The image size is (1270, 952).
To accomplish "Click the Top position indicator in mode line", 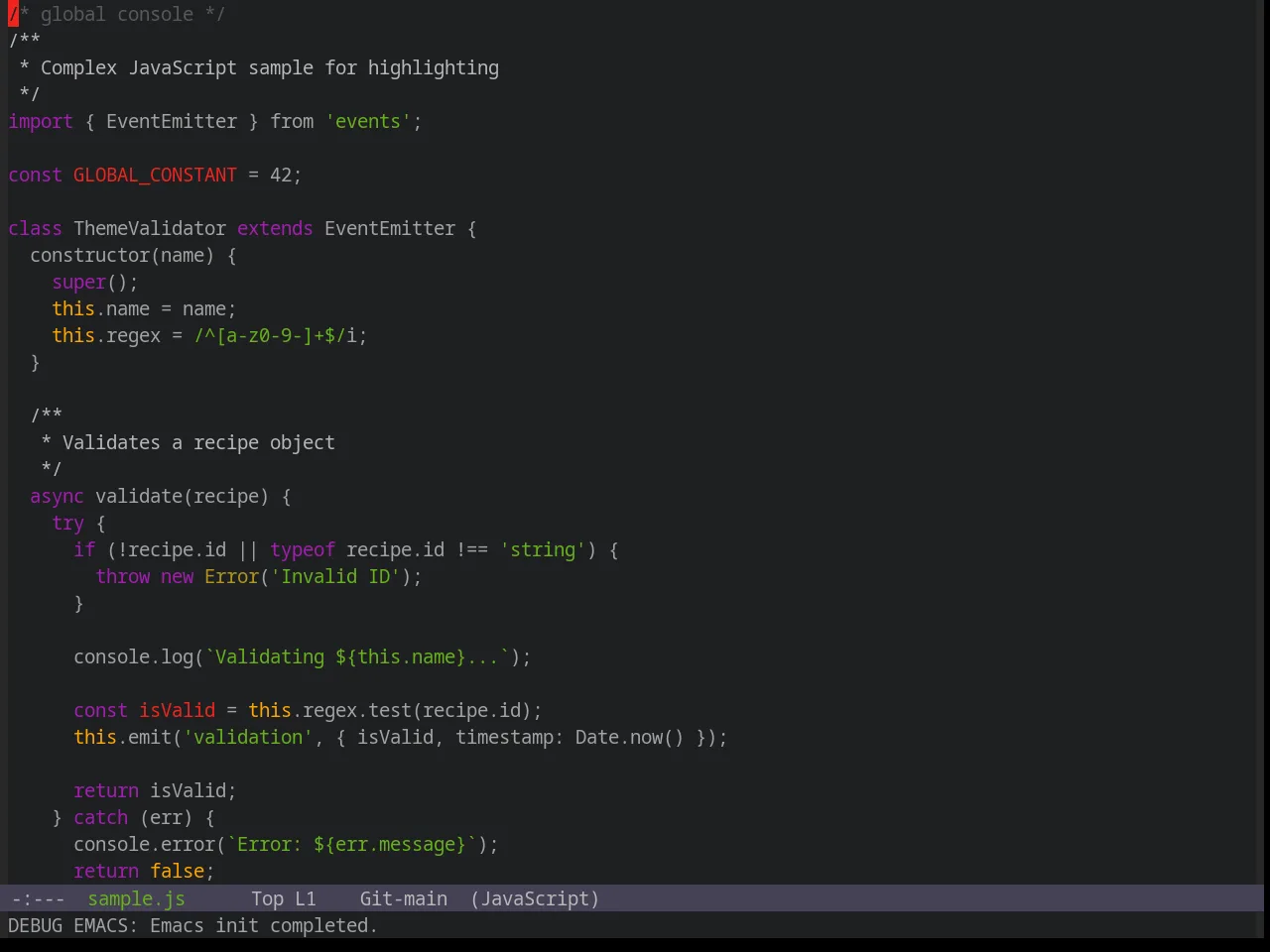I will (267, 898).
